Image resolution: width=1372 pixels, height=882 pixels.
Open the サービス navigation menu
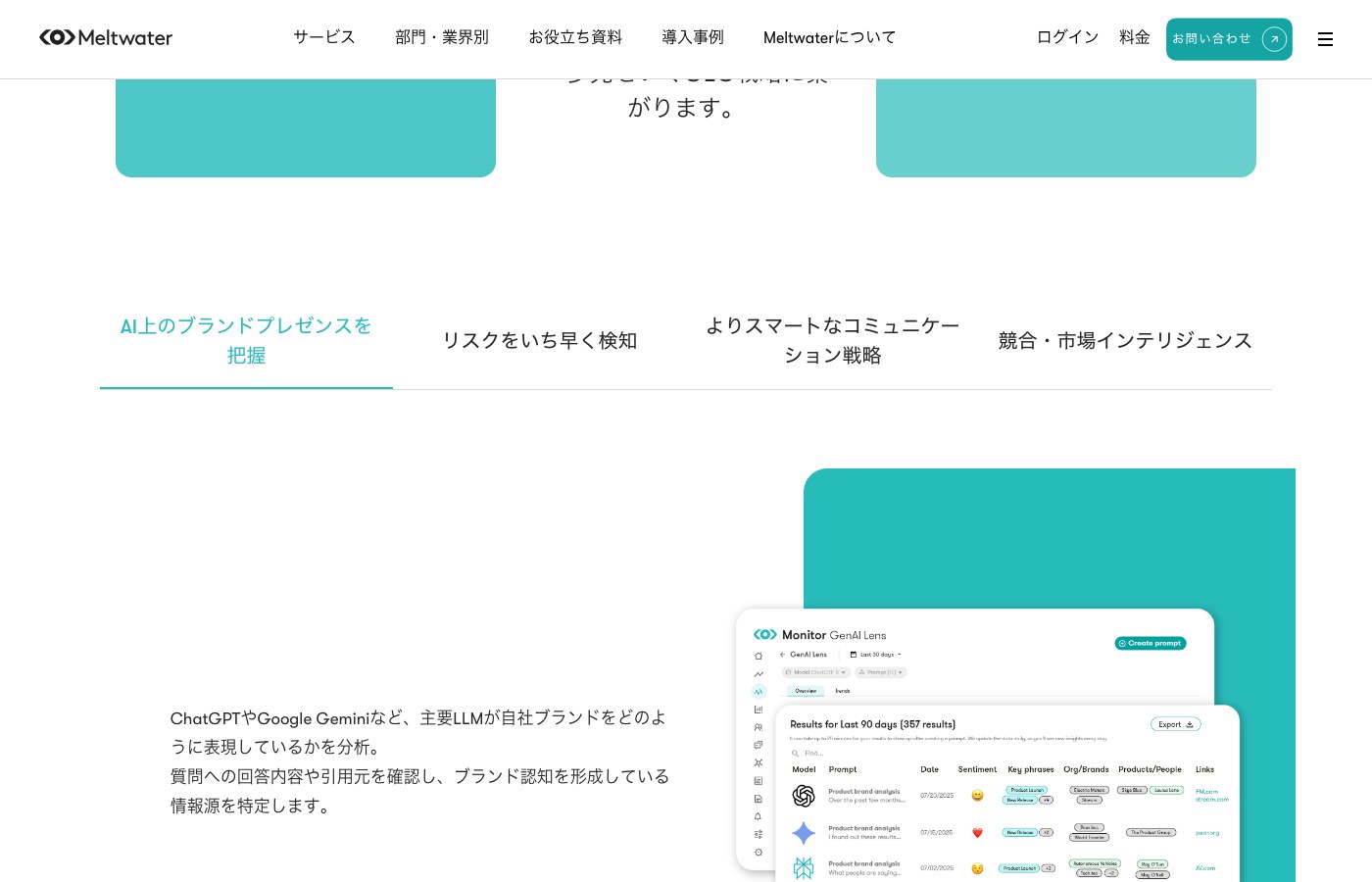coord(324,37)
